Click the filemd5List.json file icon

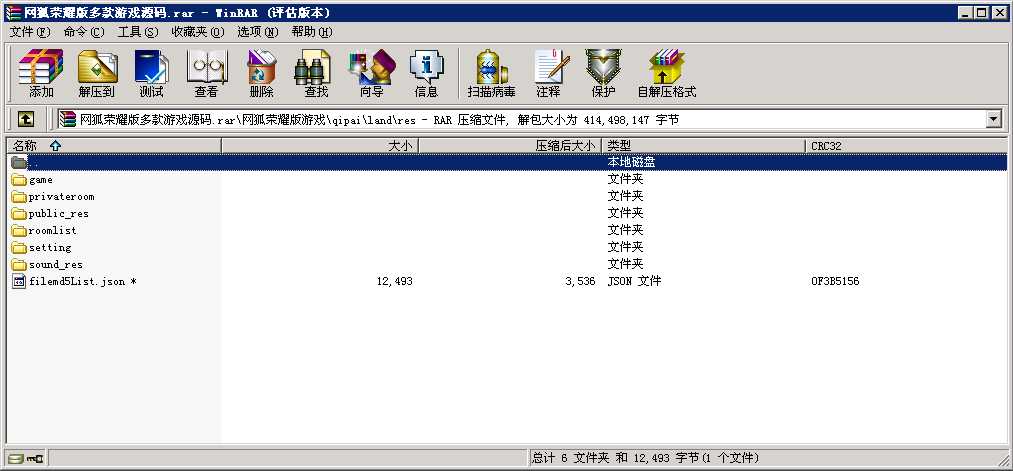pyautogui.click(x=19, y=282)
